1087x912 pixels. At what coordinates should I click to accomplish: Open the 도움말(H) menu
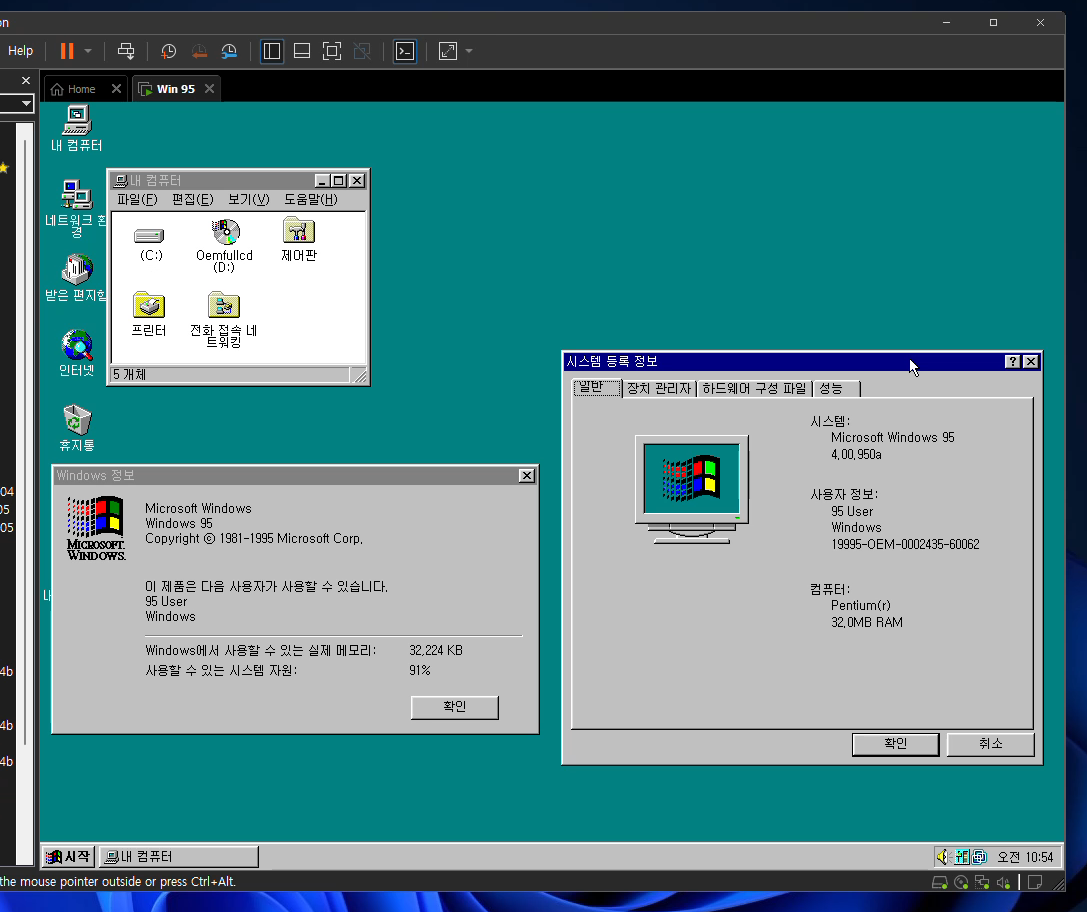[311, 200]
